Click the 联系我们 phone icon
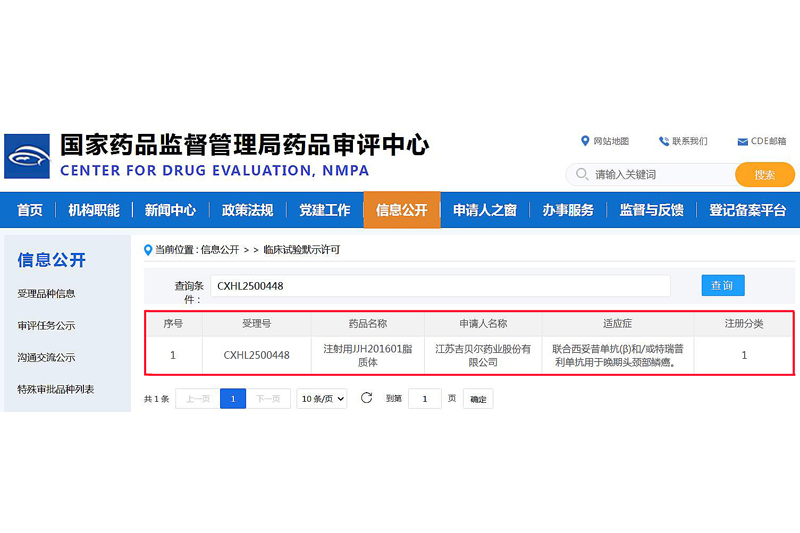Viewport: 800px width, 533px height. pyautogui.click(x=664, y=141)
